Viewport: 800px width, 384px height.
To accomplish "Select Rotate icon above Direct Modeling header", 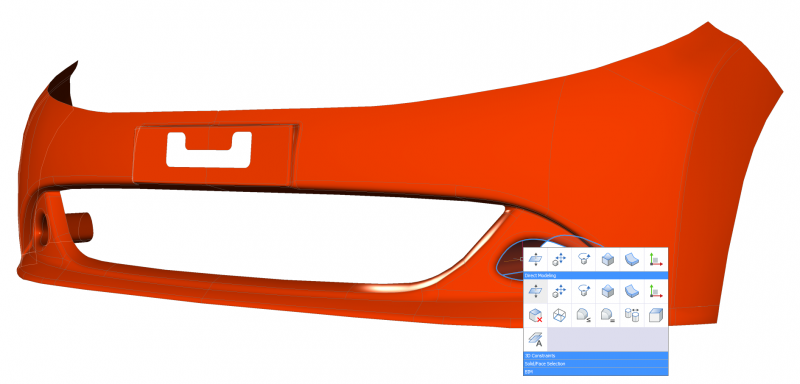I will pos(584,260).
